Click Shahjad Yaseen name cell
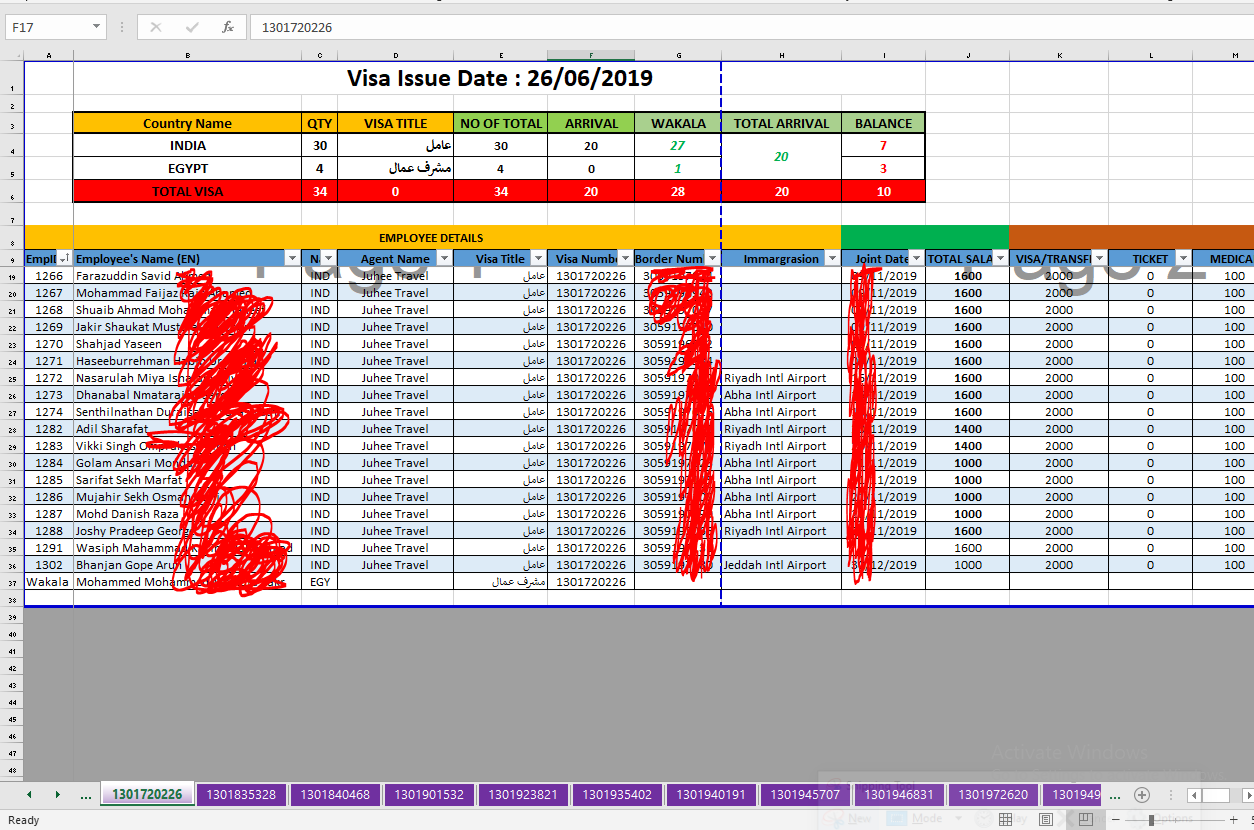 coord(187,344)
